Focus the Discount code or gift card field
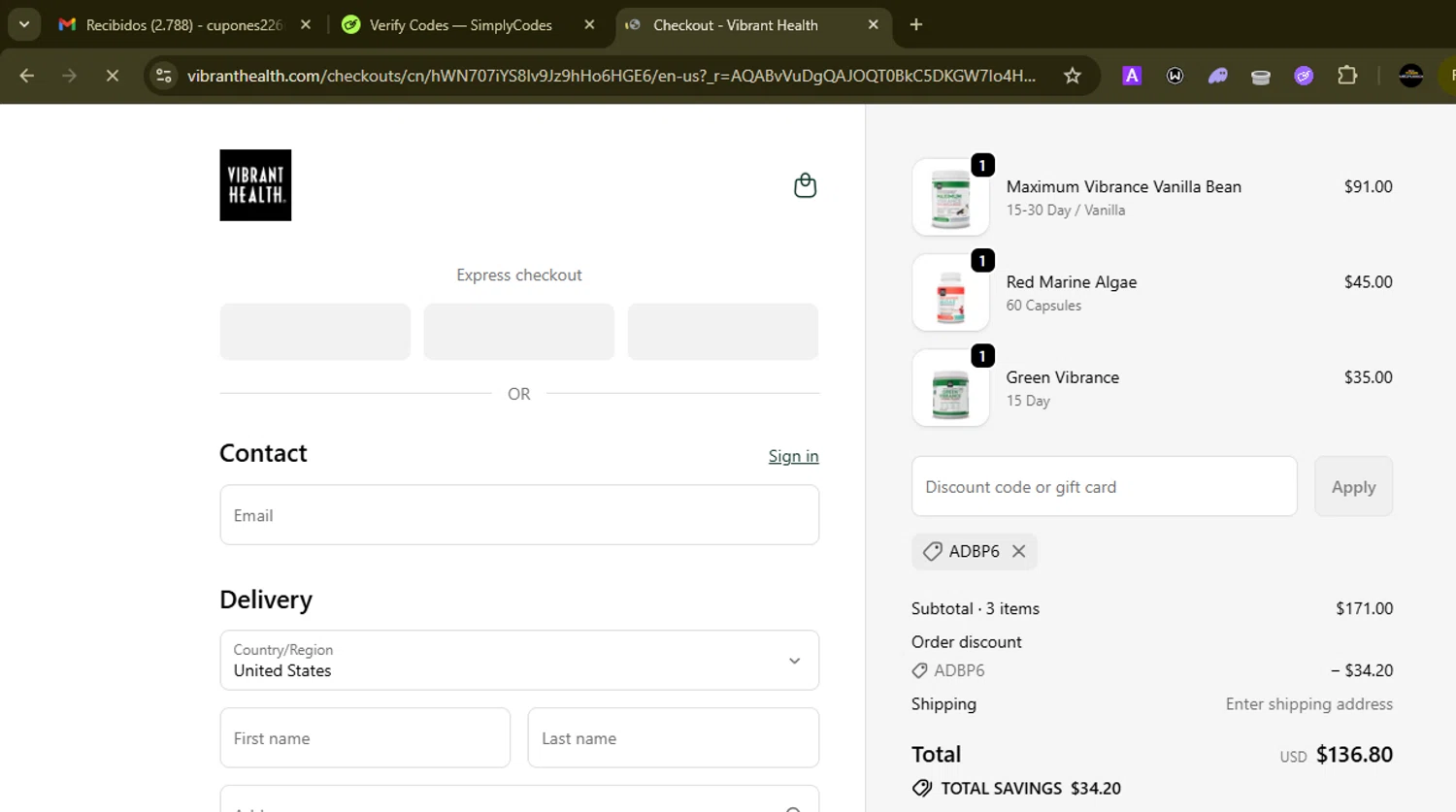The width and height of the screenshot is (1456, 812). pyautogui.click(x=1104, y=487)
